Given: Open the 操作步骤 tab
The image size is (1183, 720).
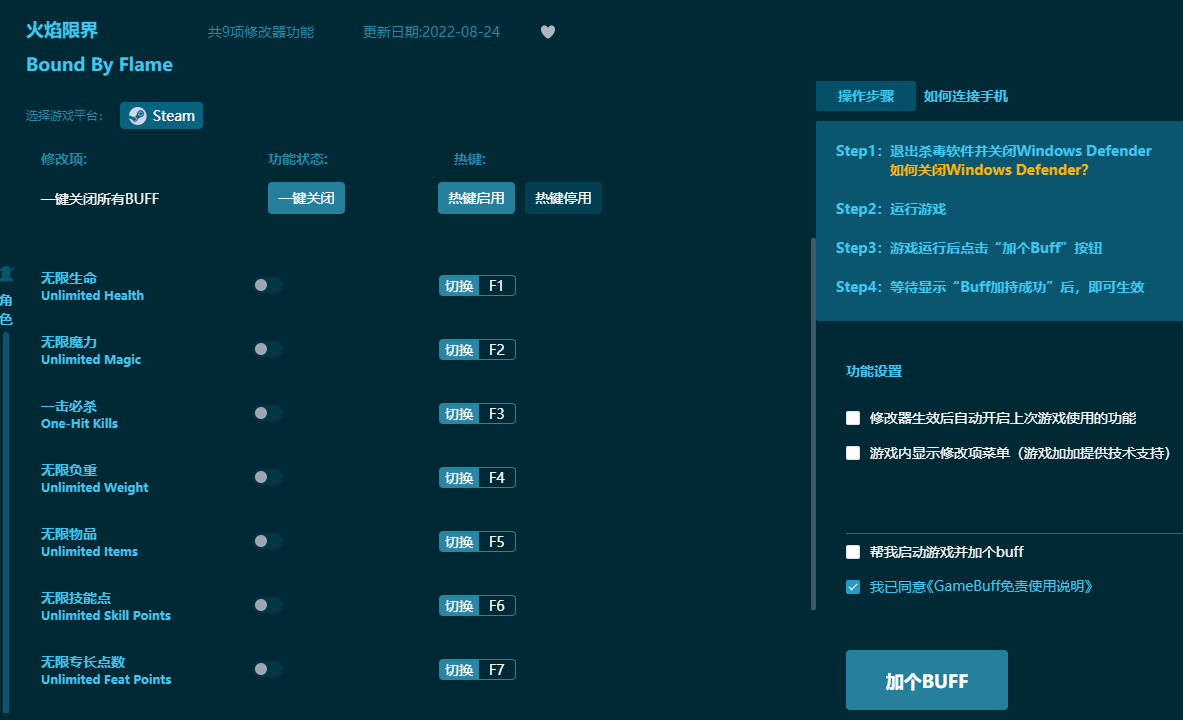Looking at the screenshot, I should tap(865, 96).
